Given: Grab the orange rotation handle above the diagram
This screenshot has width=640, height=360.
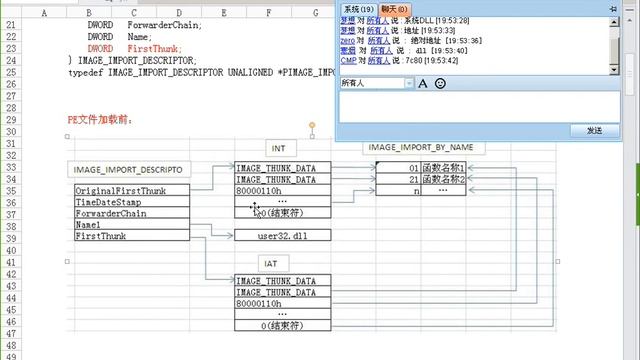Looking at the screenshot, I should [x=312, y=125].
